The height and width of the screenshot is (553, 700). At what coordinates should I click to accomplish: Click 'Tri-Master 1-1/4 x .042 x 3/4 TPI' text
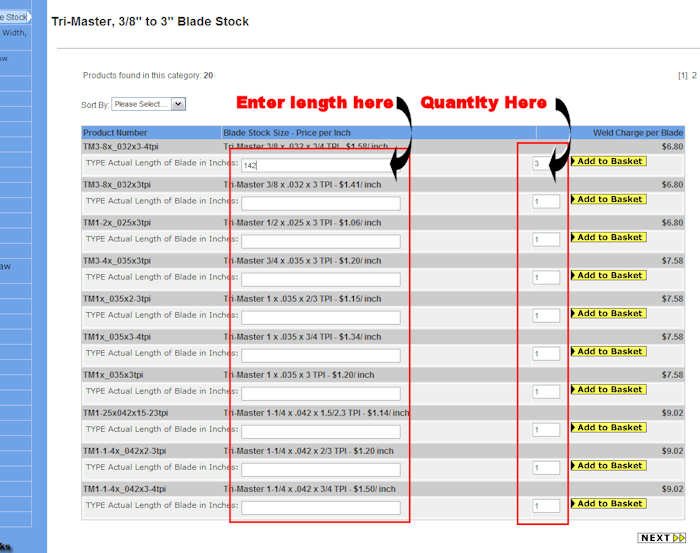click(x=285, y=489)
